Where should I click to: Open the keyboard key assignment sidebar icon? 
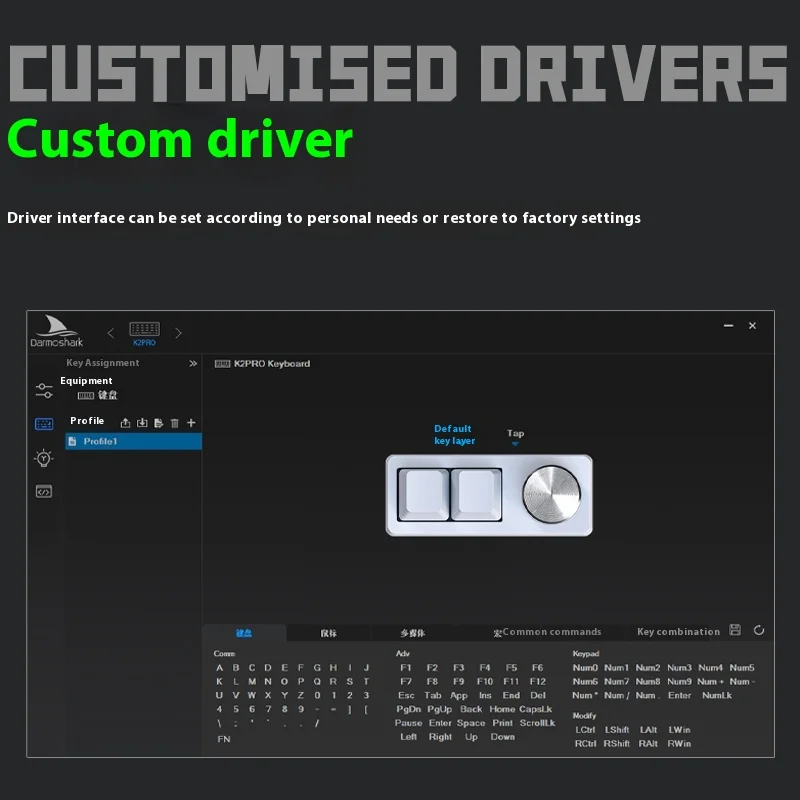tap(44, 424)
